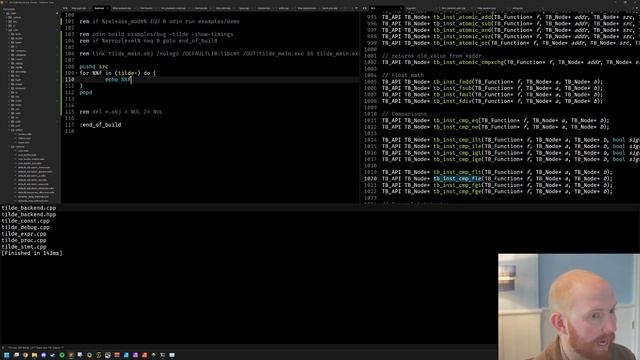Collapse the fold arrow at line 109
640x360 pixels.
[76, 73]
